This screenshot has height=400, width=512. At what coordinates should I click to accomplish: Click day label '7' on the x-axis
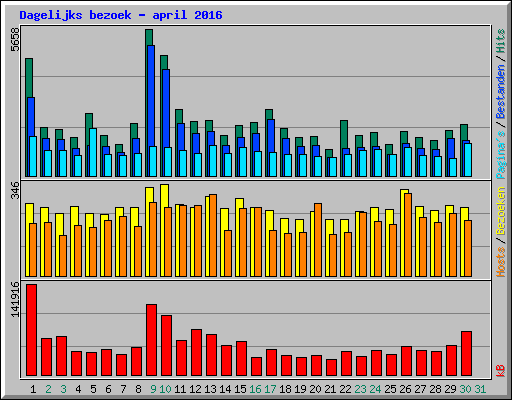point(123,389)
